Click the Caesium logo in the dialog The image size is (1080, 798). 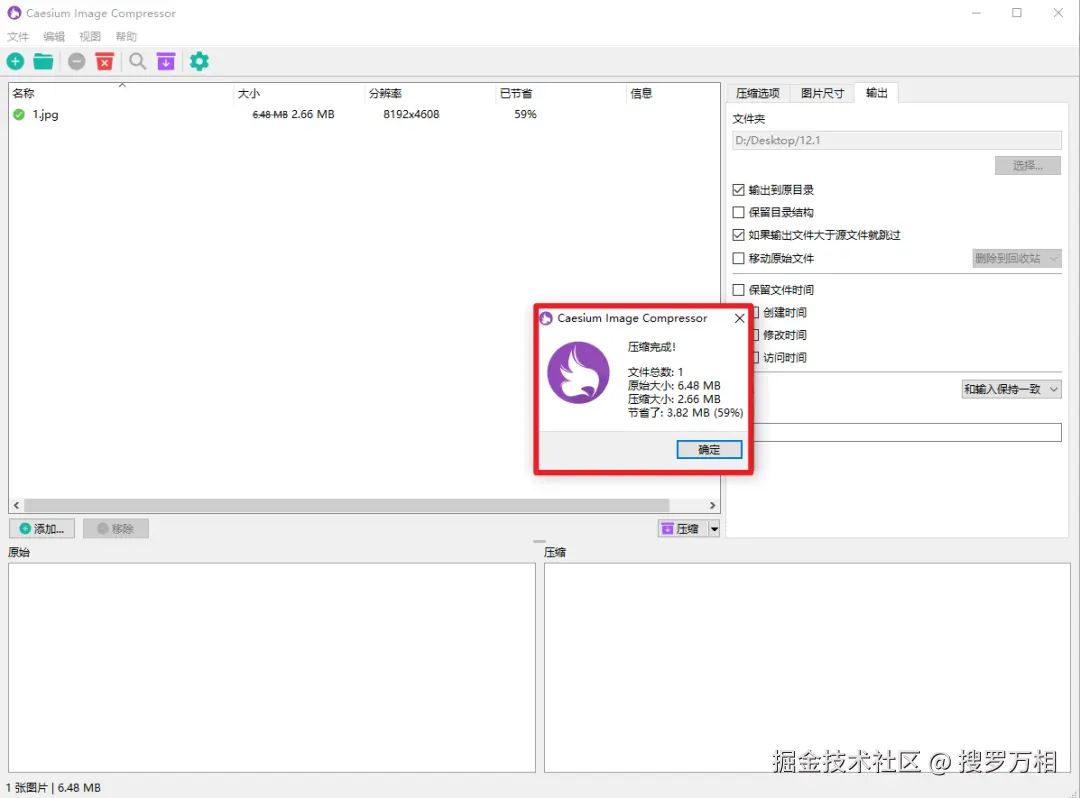(578, 372)
